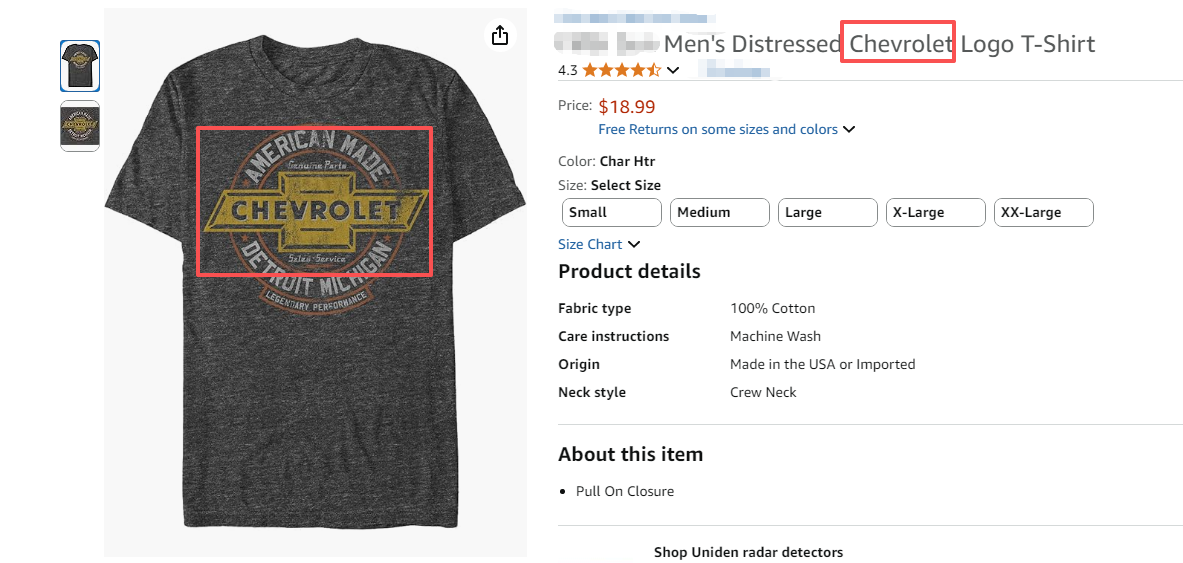Expand the Free Returns chevron arrow

tap(849, 129)
